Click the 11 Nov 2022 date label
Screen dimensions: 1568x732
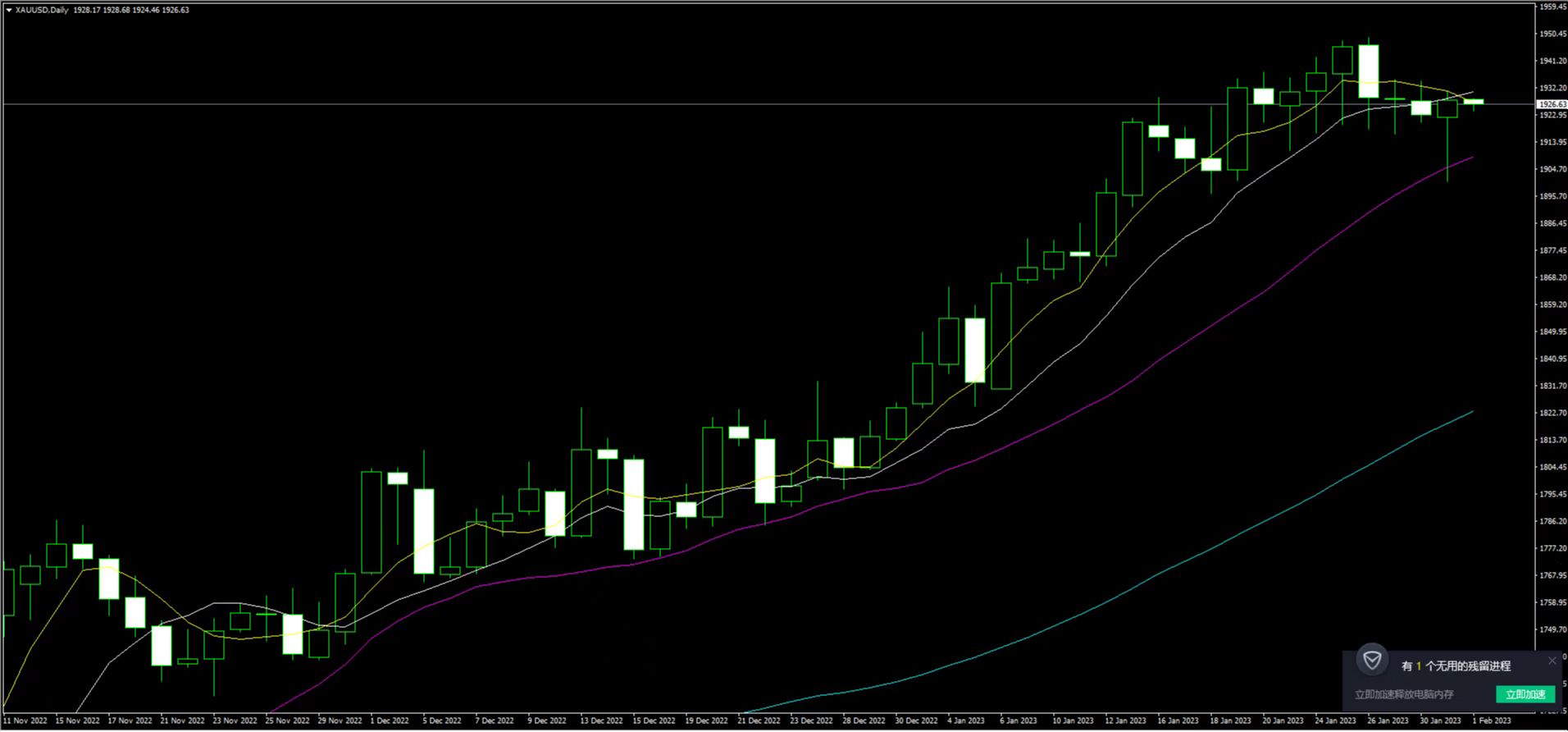coord(25,721)
